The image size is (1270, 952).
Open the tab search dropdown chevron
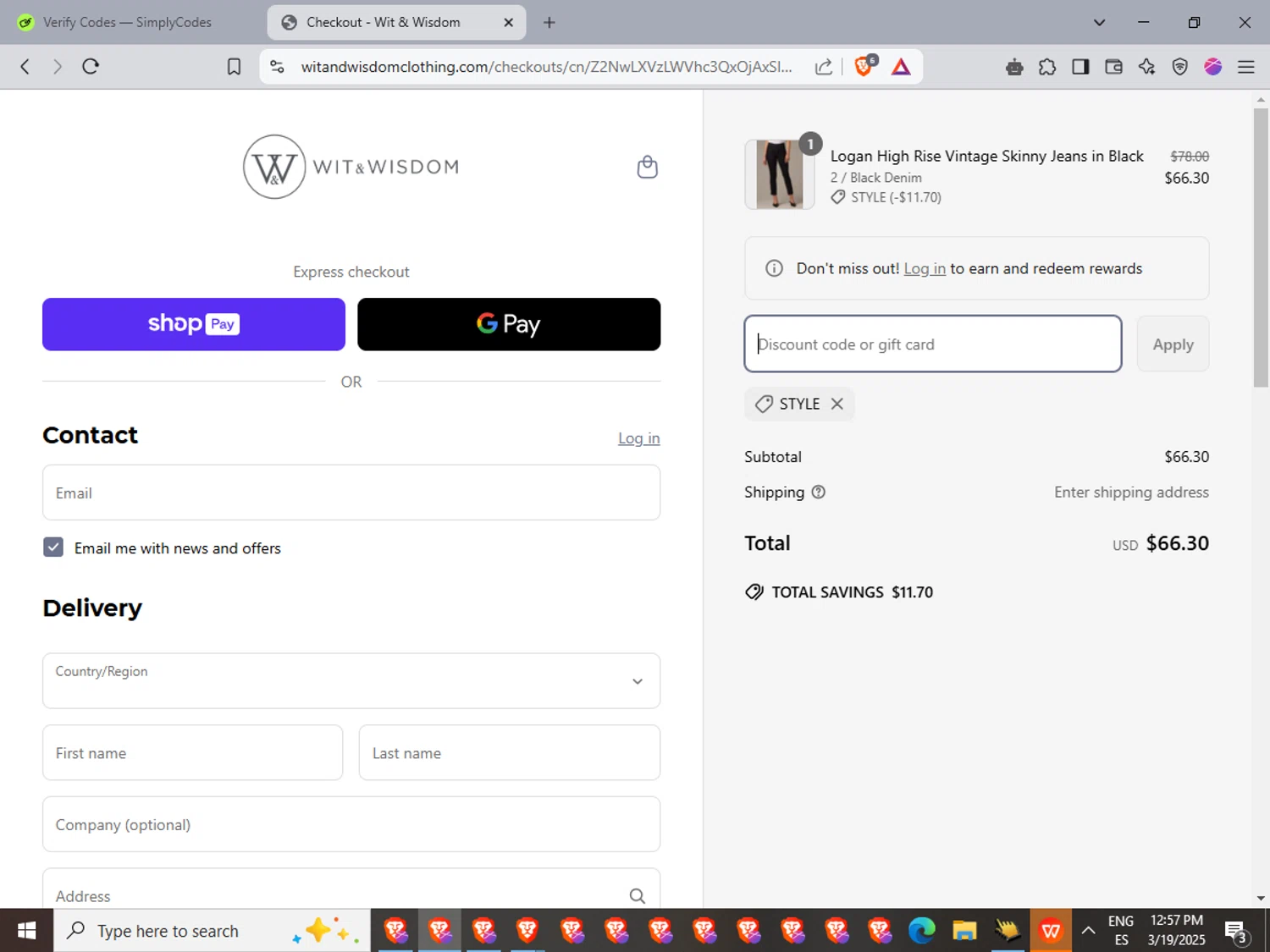[1099, 23]
